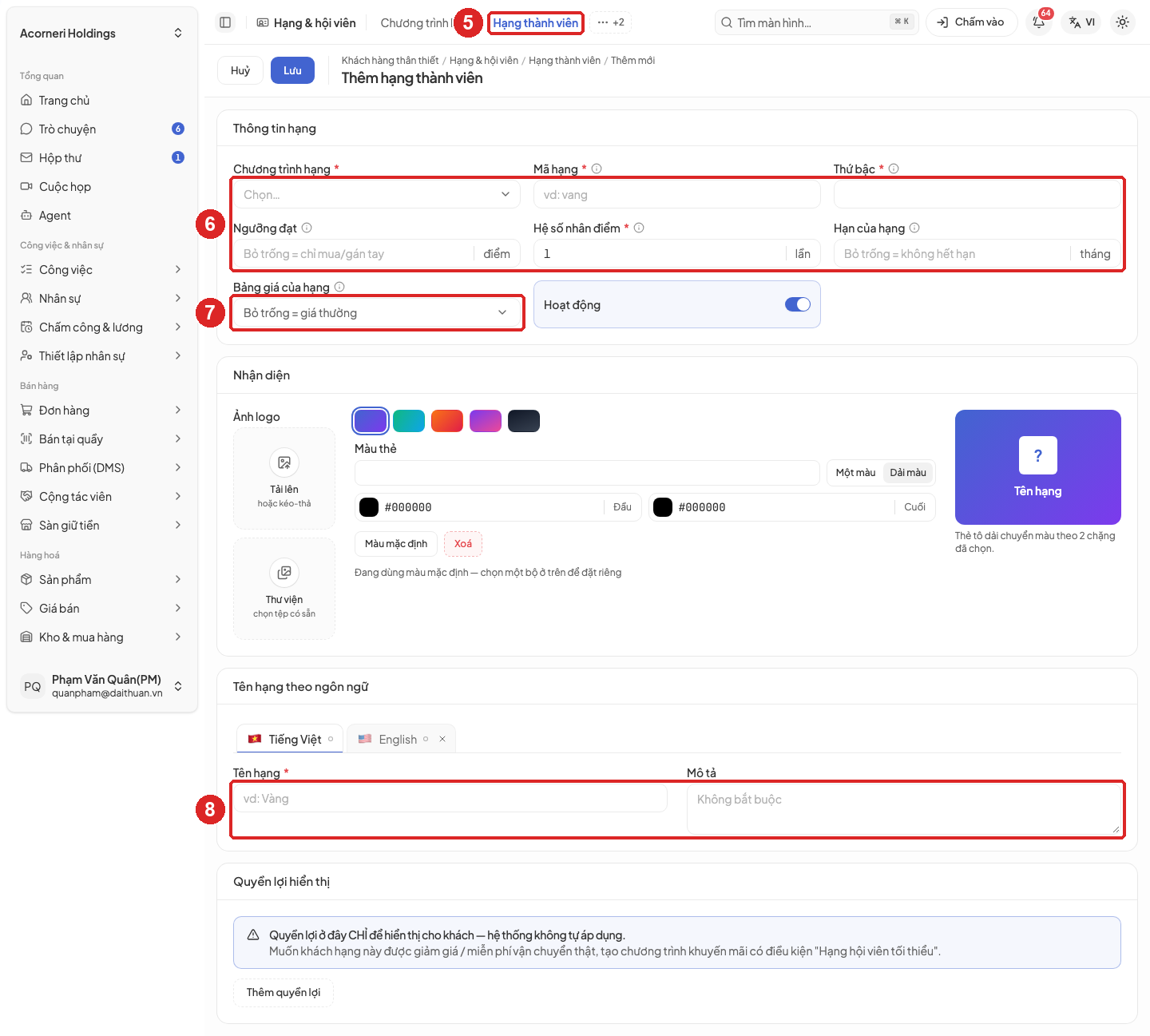Select Tiếng Việt language tab
Screen dimensions: 1150x1036
(290, 740)
